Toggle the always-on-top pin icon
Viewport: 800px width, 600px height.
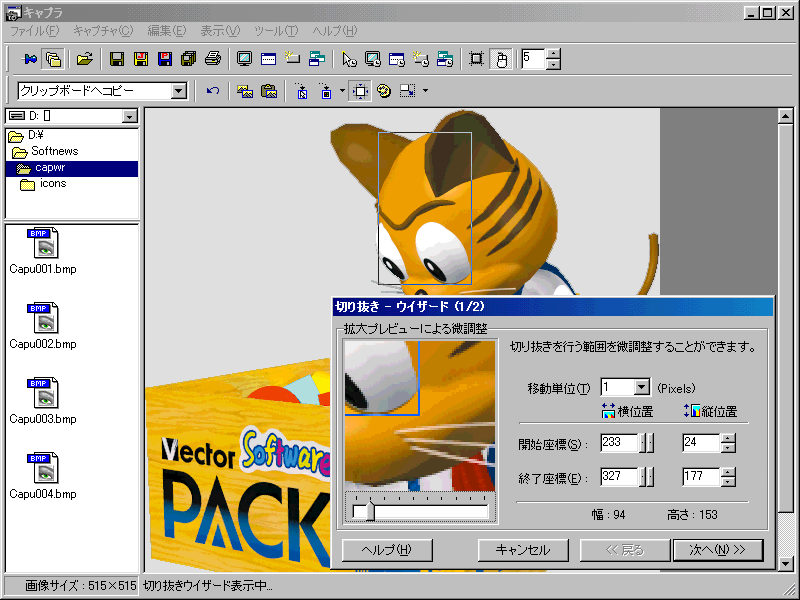tap(30, 59)
